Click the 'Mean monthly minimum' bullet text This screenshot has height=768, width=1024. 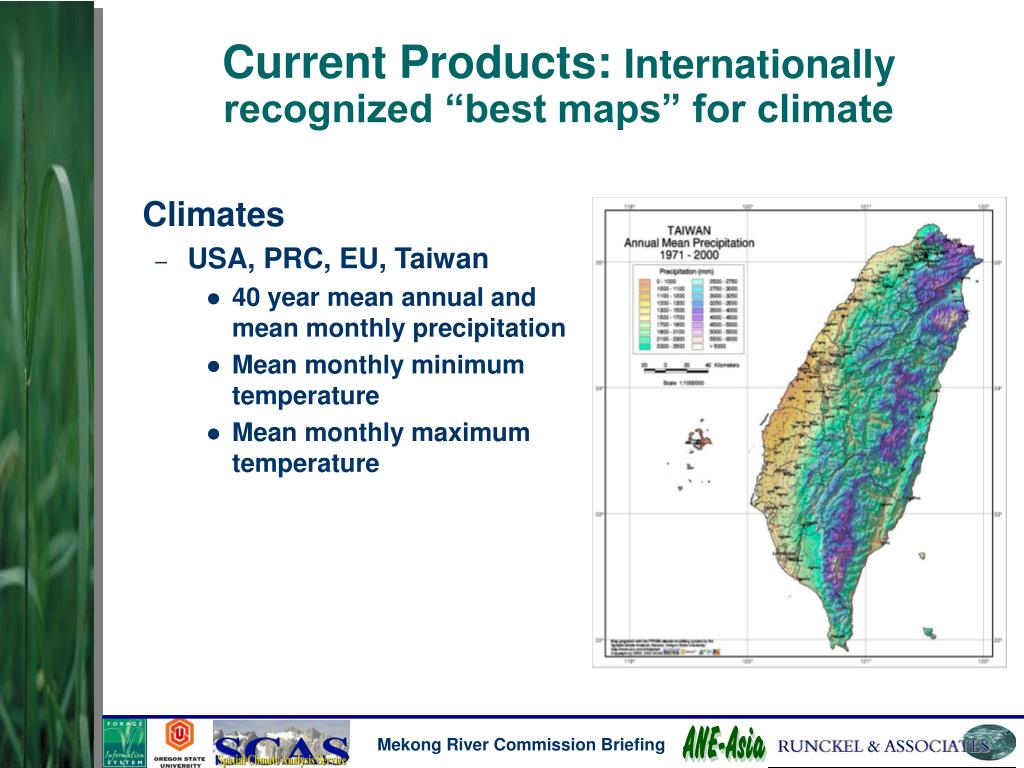378,365
